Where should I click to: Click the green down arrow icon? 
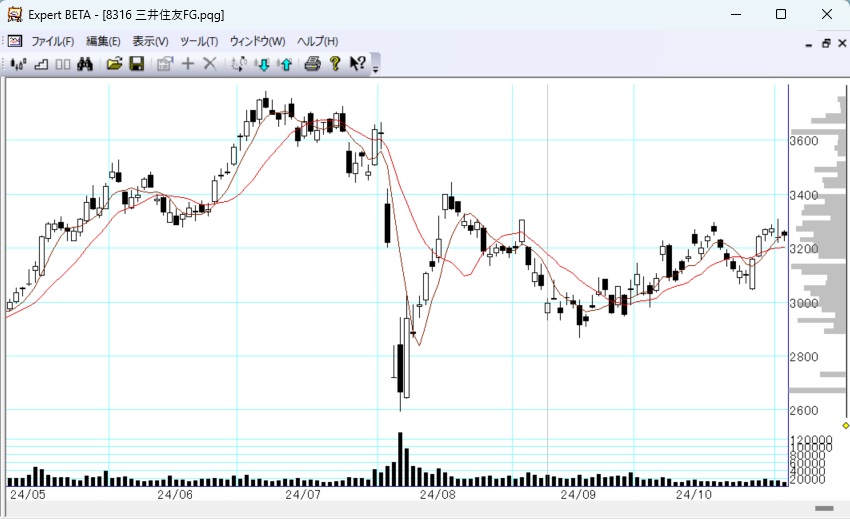click(x=263, y=64)
